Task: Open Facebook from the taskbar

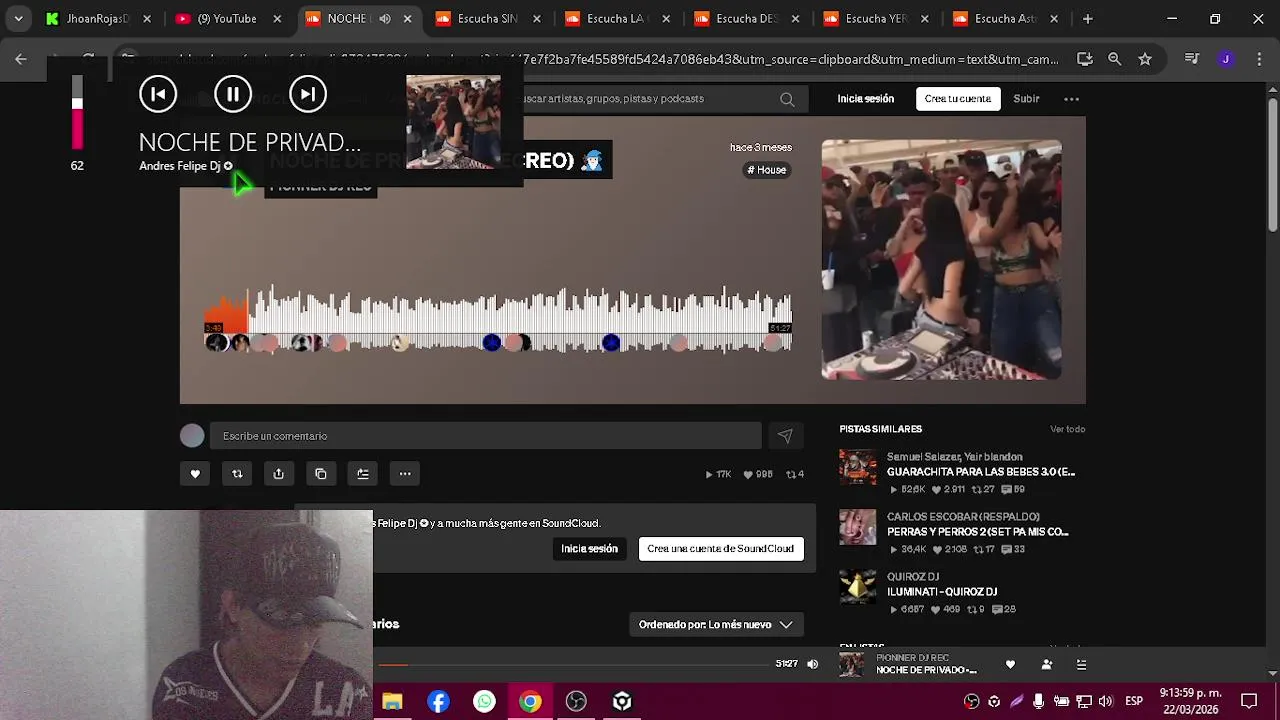Action: coord(439,702)
